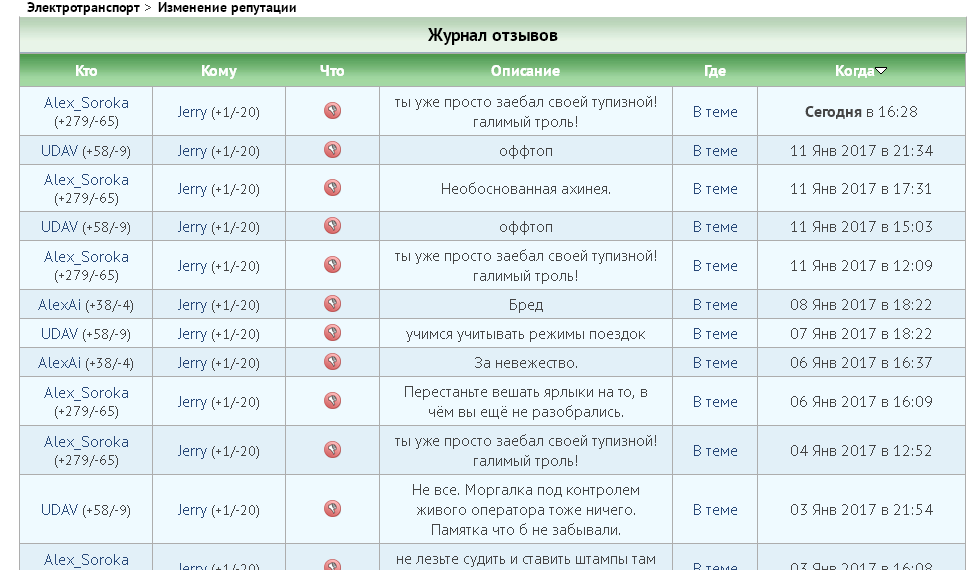
Task: Click the red icon beside 'учимся учитывать режимы поездок'
Action: coord(332,333)
